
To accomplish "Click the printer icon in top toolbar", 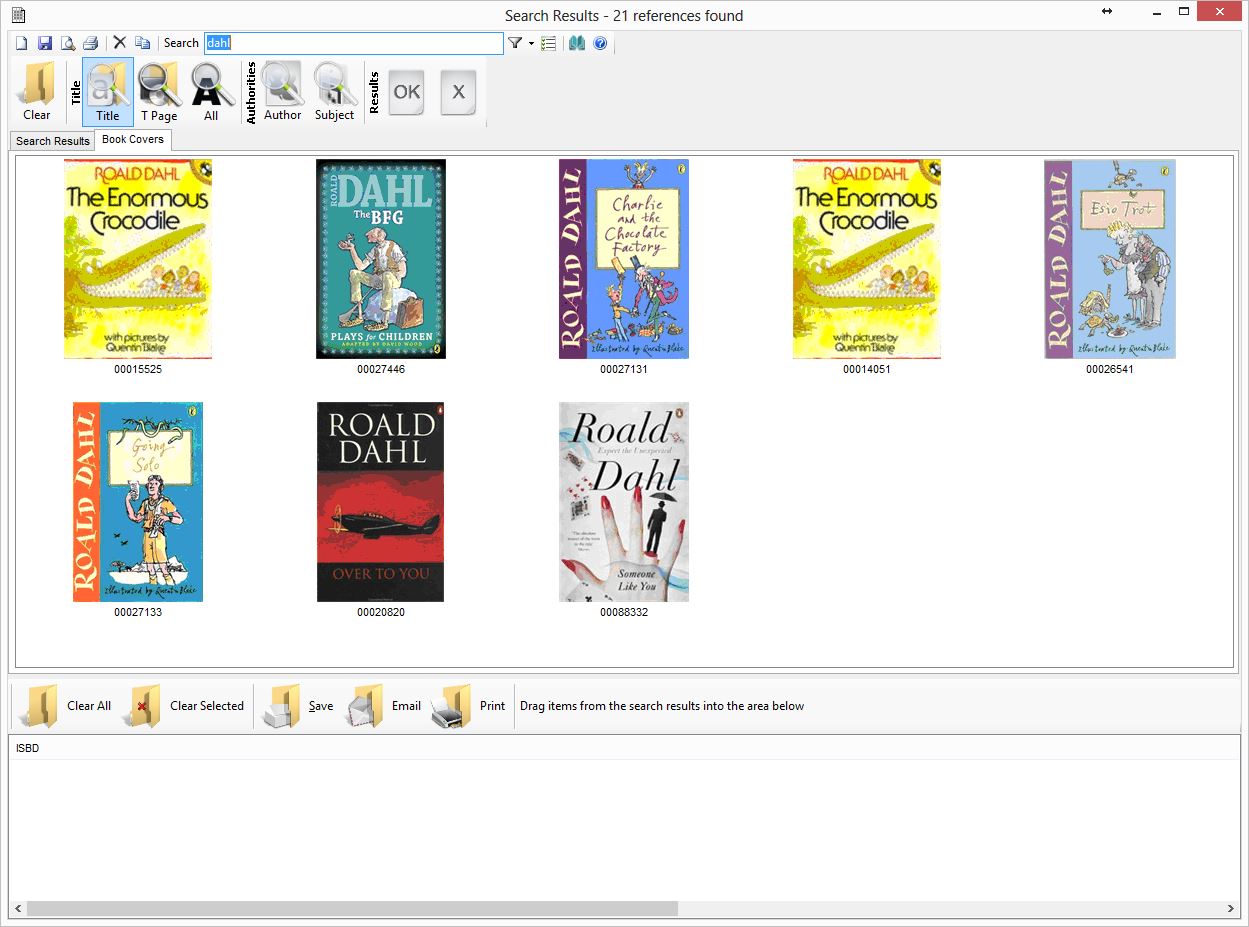I will (x=90, y=43).
